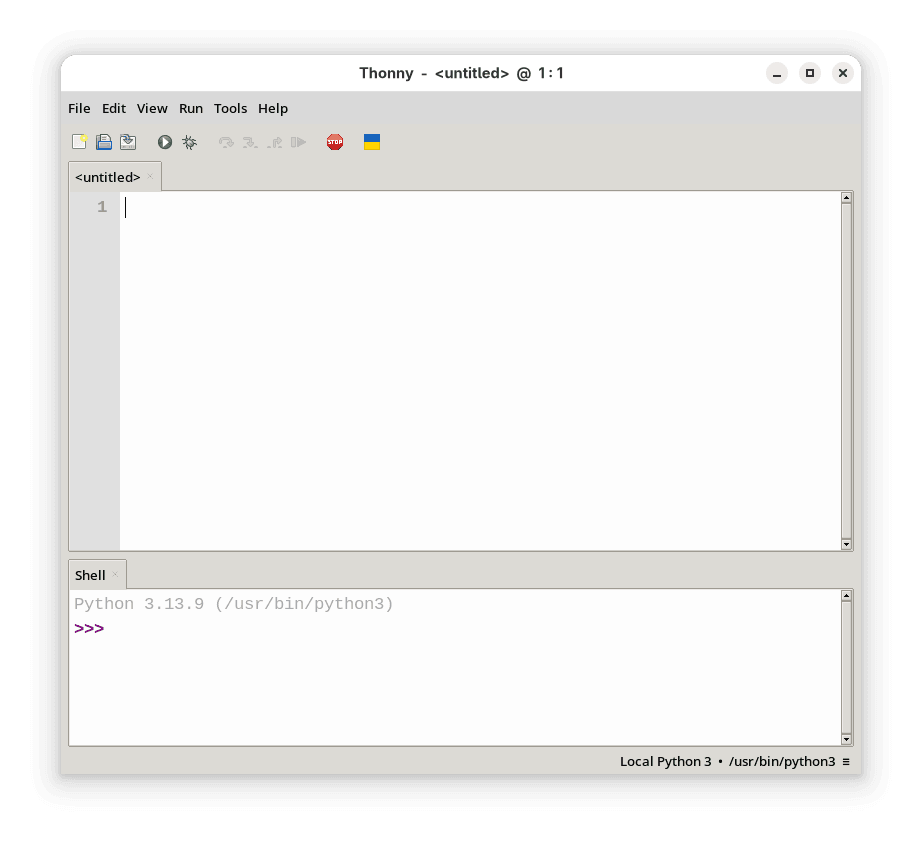This screenshot has width=922, height=841.
Task: Minimize the Thonny window
Action: [777, 73]
